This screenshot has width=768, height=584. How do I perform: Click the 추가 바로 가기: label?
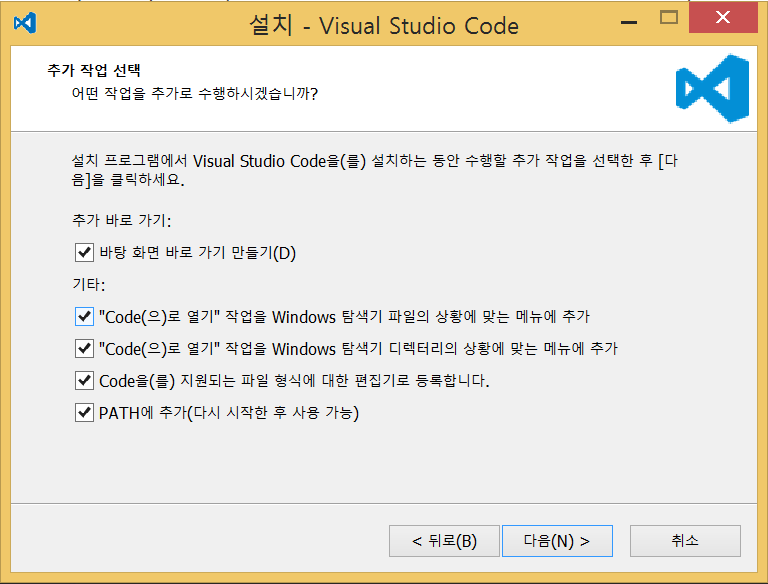coord(121,220)
